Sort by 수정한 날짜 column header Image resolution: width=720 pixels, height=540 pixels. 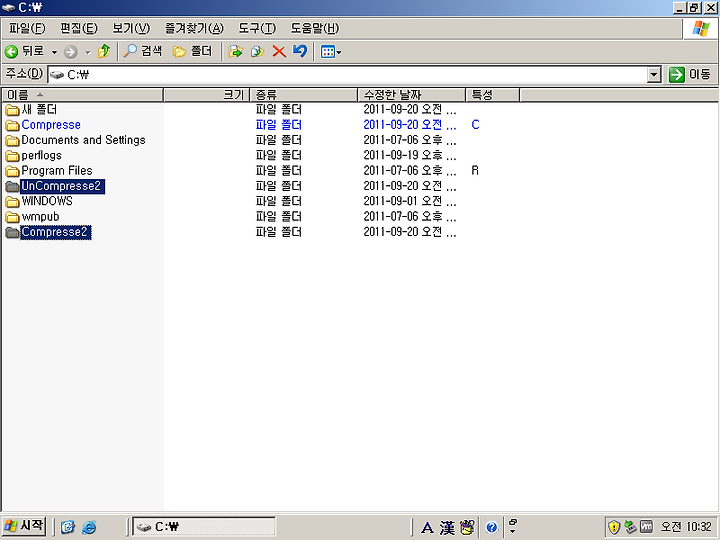[x=411, y=95]
